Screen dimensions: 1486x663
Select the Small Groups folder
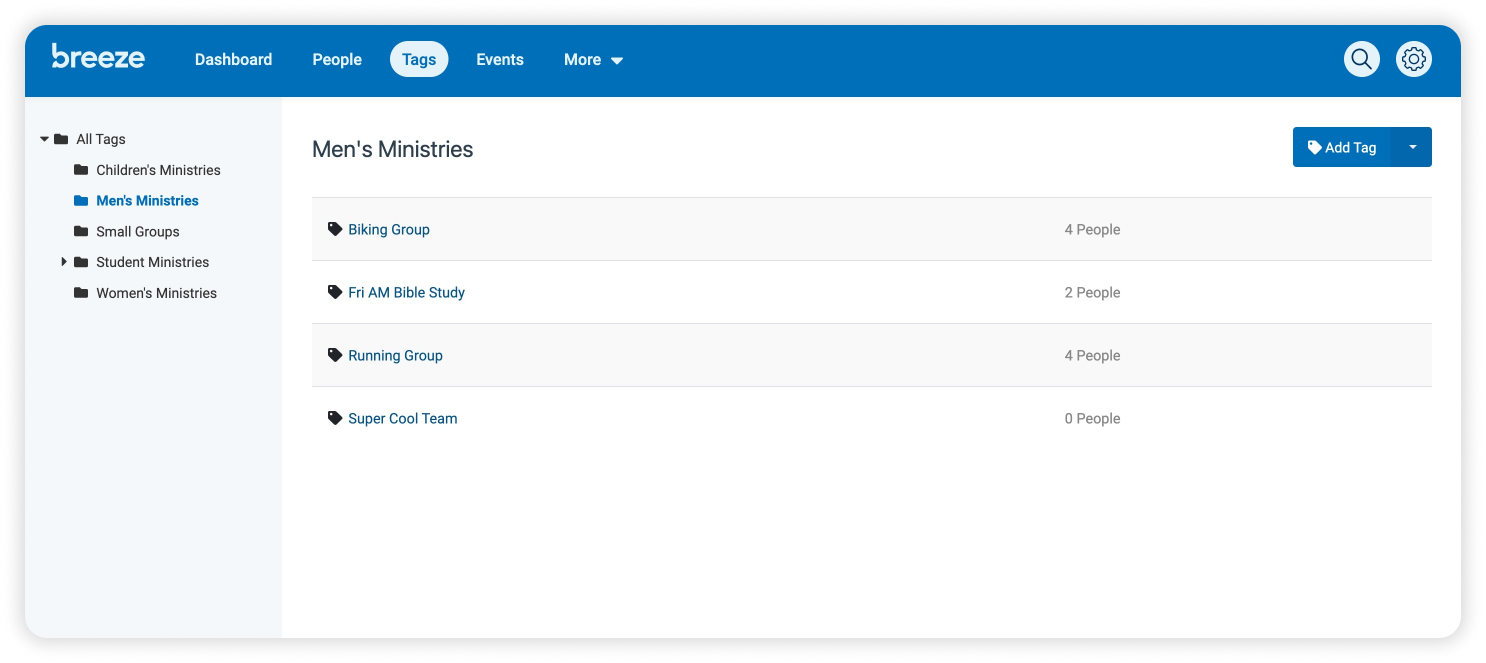tap(138, 231)
